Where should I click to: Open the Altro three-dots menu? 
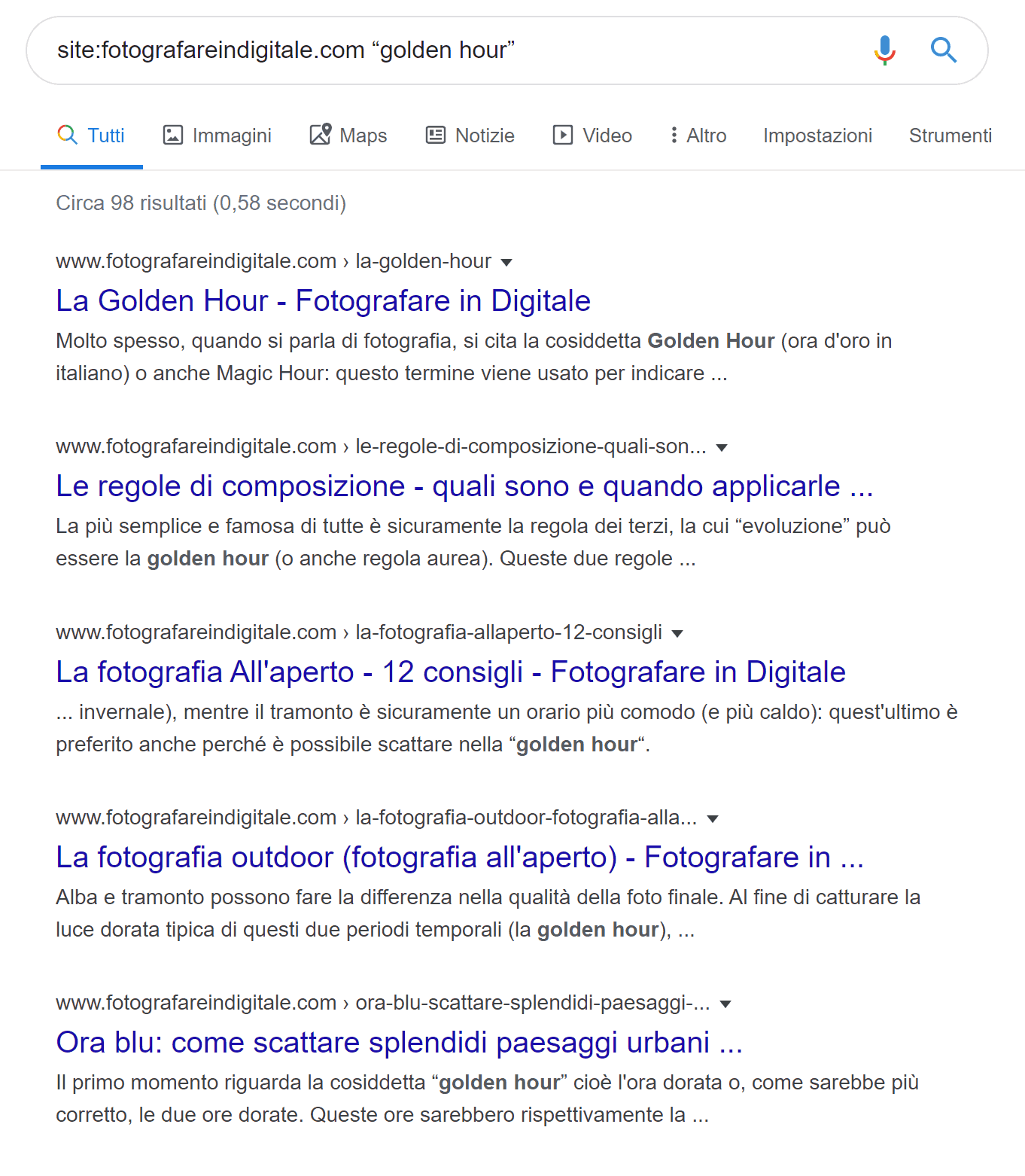(674, 136)
